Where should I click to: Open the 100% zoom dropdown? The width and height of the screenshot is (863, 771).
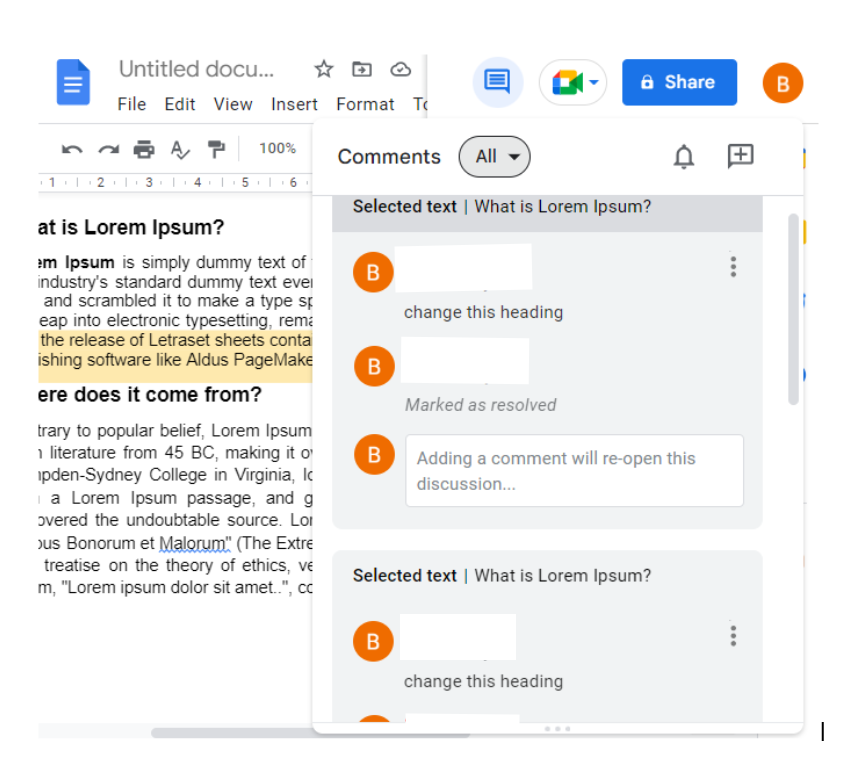[x=277, y=149]
